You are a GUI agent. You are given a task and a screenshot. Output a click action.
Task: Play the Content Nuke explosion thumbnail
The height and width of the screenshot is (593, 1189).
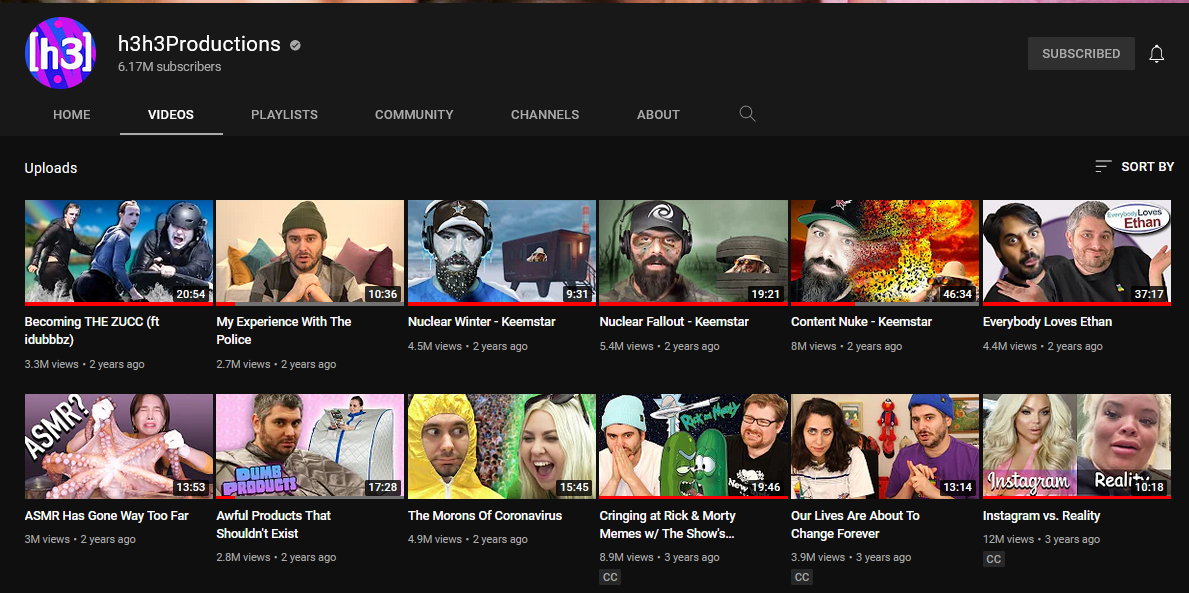[885, 252]
